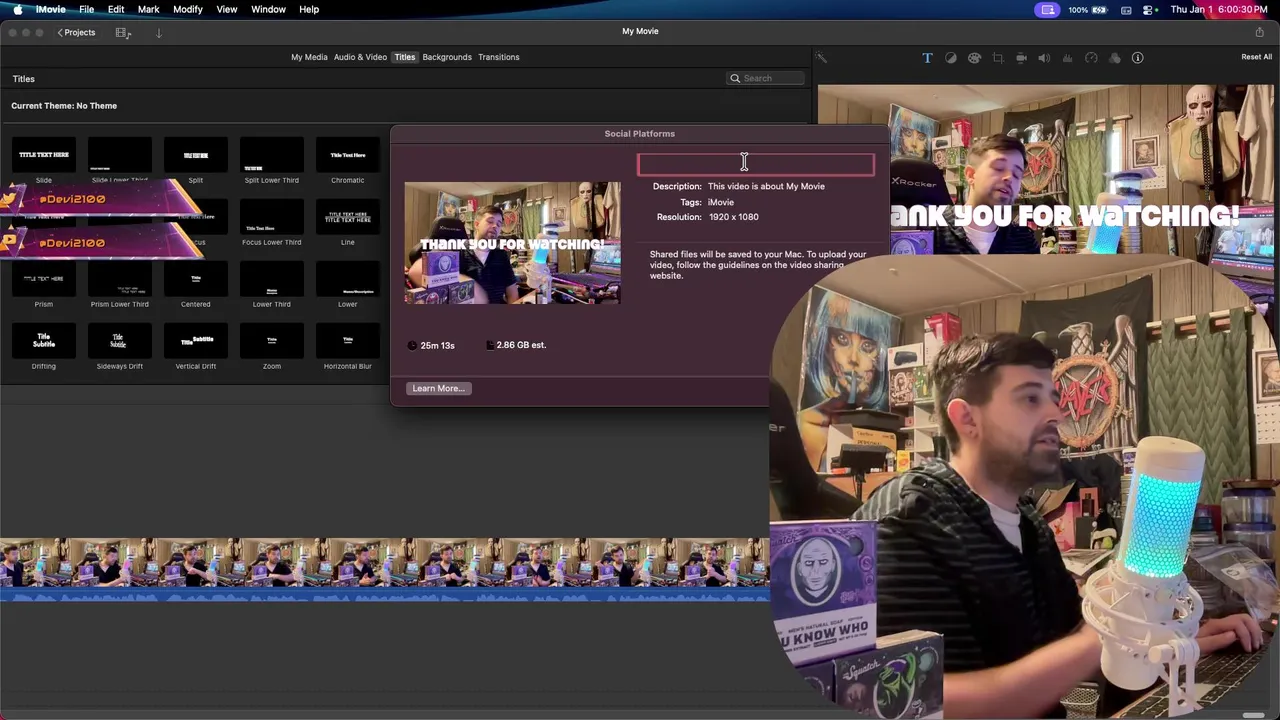The width and height of the screenshot is (1280, 720).
Task: Select the Titles inspector T icon
Action: point(927,58)
